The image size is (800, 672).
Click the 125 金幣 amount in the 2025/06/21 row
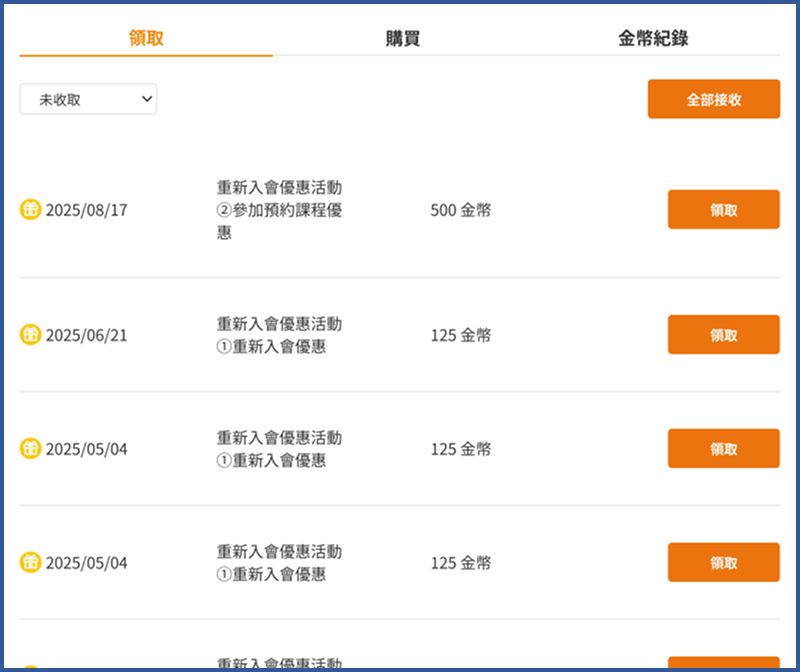pos(460,335)
